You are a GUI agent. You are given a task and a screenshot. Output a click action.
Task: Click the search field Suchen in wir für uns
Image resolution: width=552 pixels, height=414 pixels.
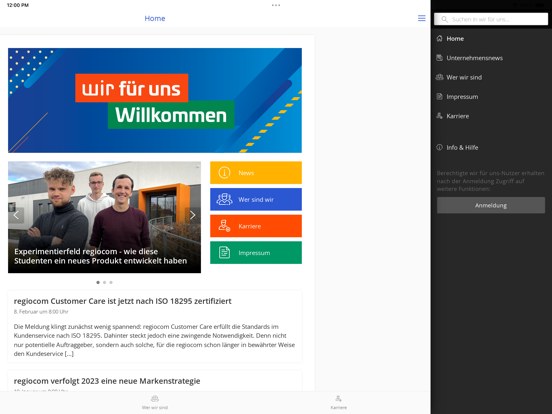tap(491, 19)
